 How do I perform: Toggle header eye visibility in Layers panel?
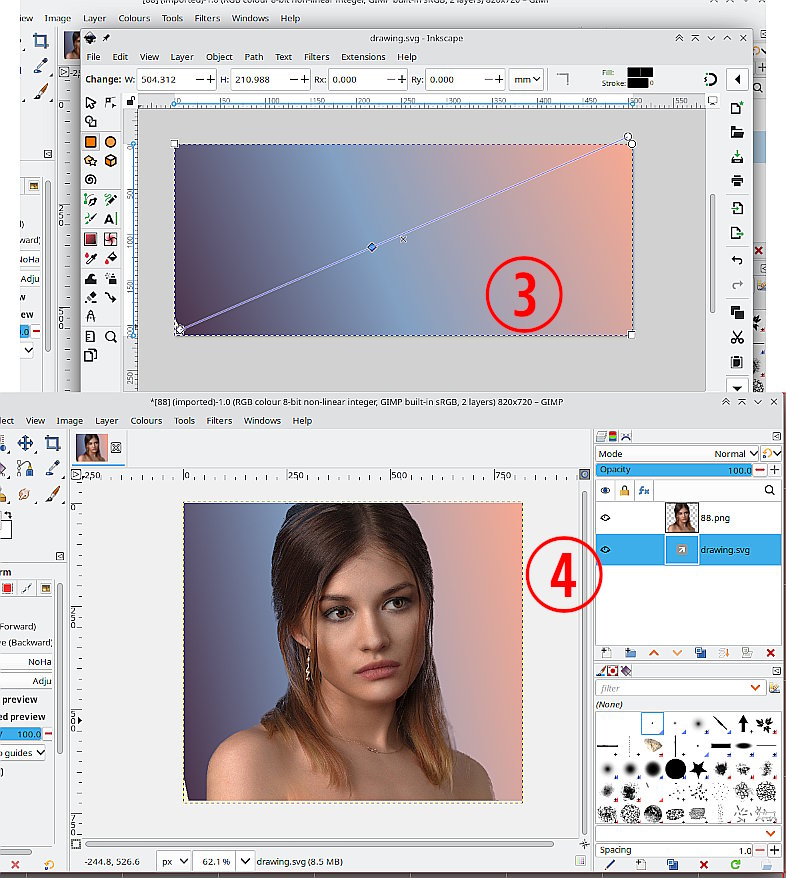(605, 491)
